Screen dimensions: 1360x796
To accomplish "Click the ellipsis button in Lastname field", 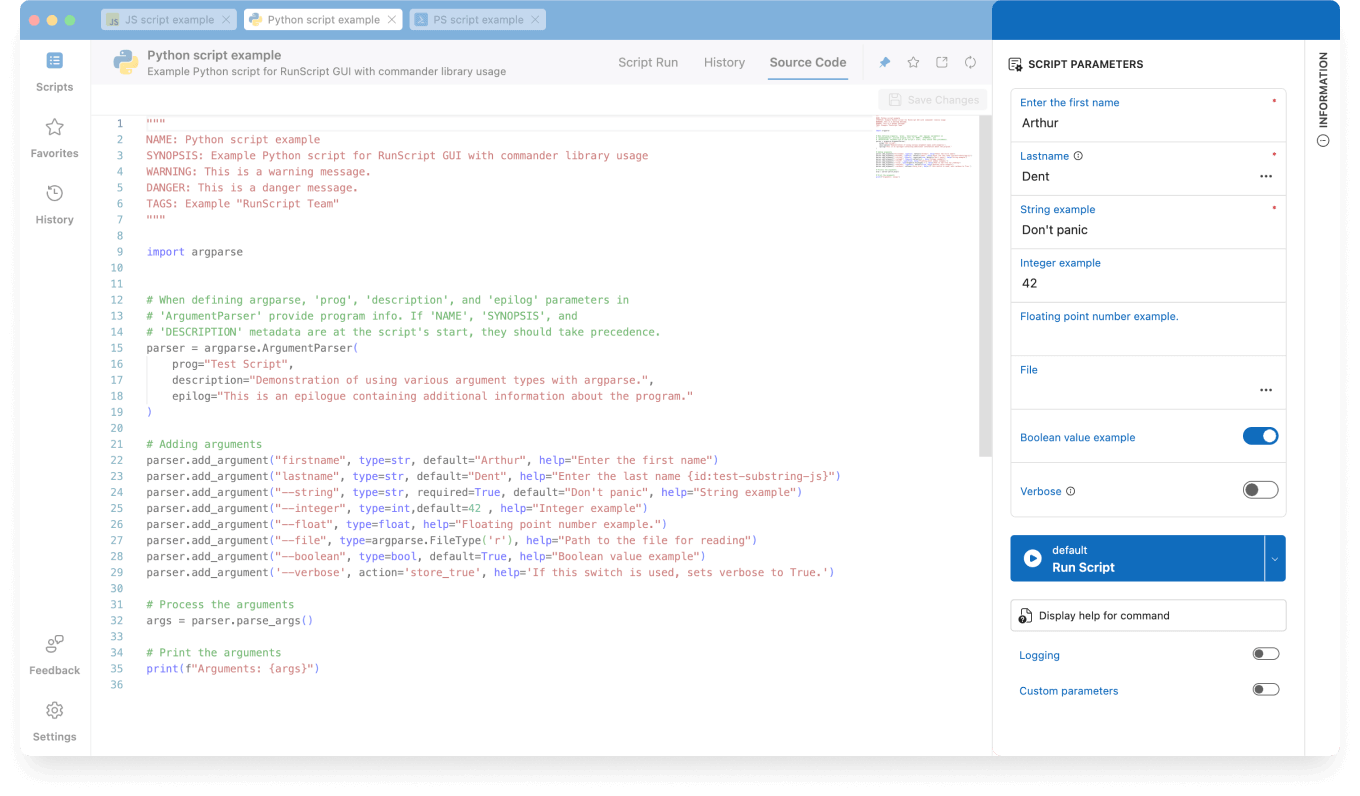I will pyautogui.click(x=1266, y=176).
